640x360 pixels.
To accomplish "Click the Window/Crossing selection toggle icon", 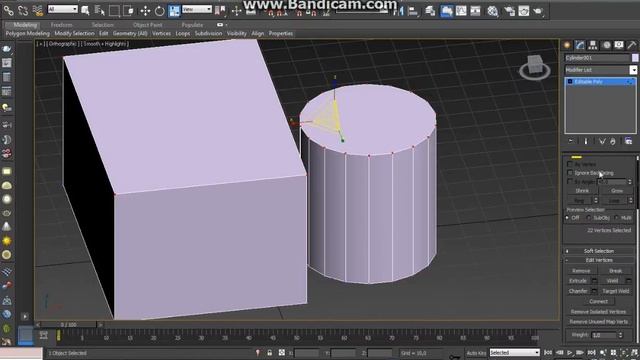I will (x=129, y=10).
